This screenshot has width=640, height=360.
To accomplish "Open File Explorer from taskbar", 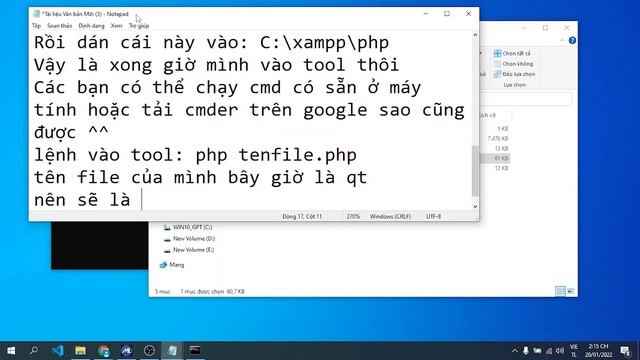I will click(80, 351).
